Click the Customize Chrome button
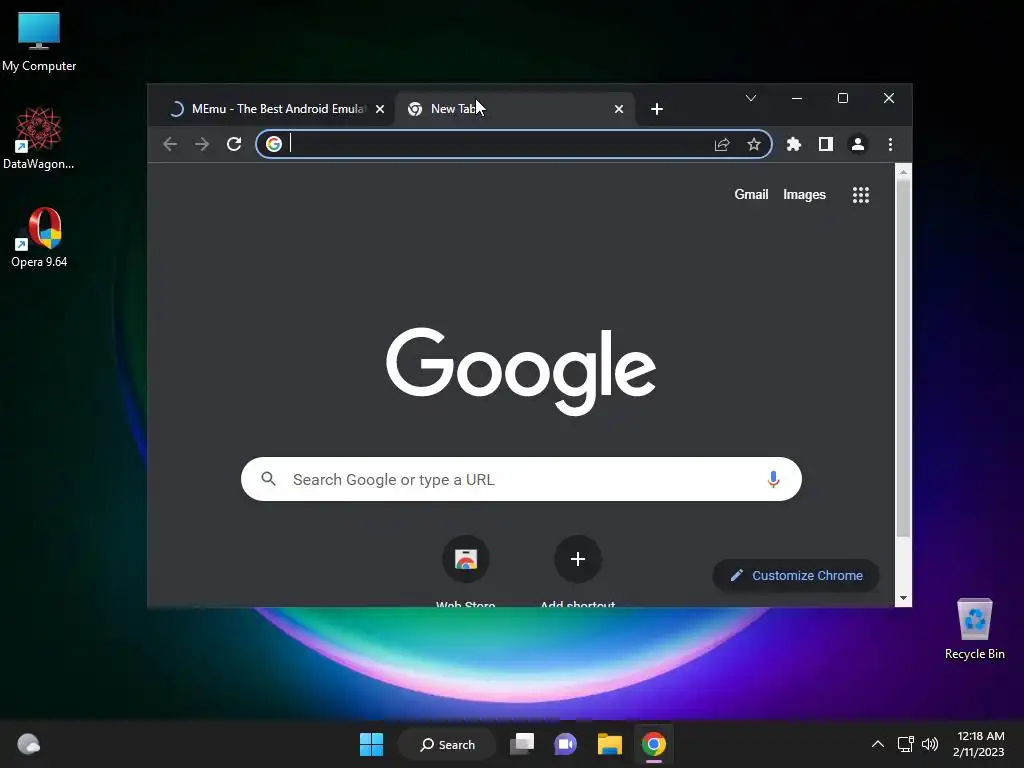1024x768 pixels. [x=795, y=575]
